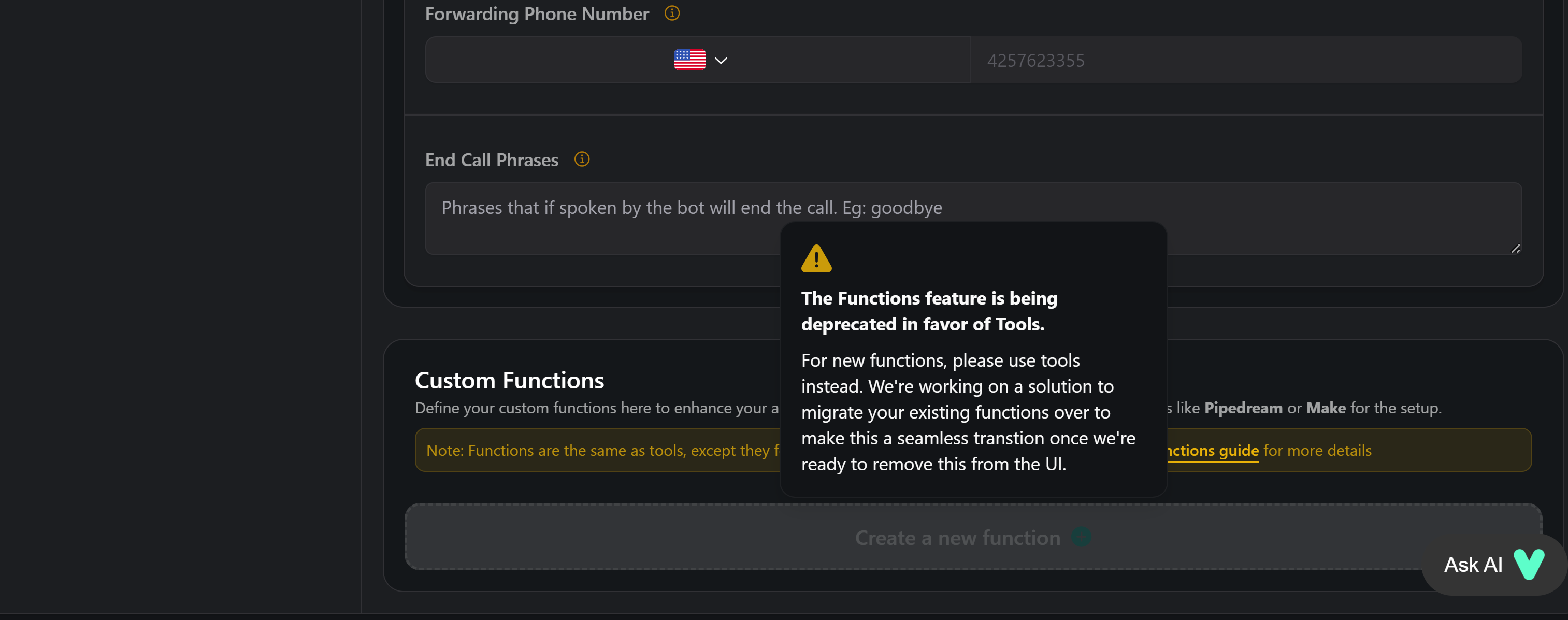Click the yellow functions note banner
Screen dimensions: 1568x620
pyautogui.click(x=602, y=450)
